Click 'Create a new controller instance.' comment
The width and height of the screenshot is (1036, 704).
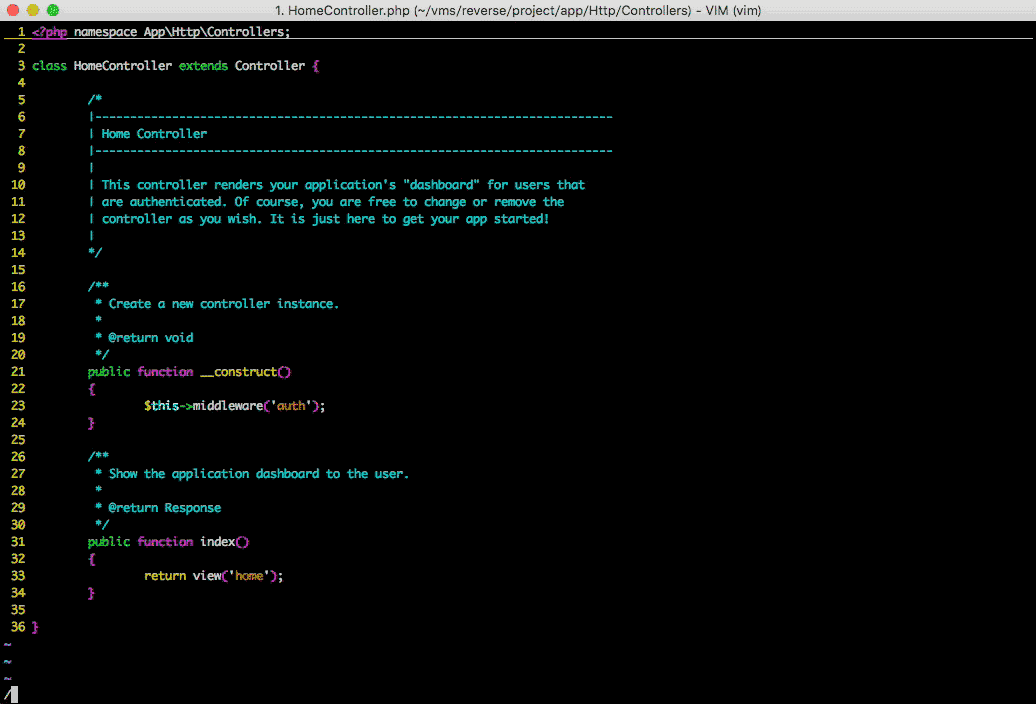click(223, 304)
